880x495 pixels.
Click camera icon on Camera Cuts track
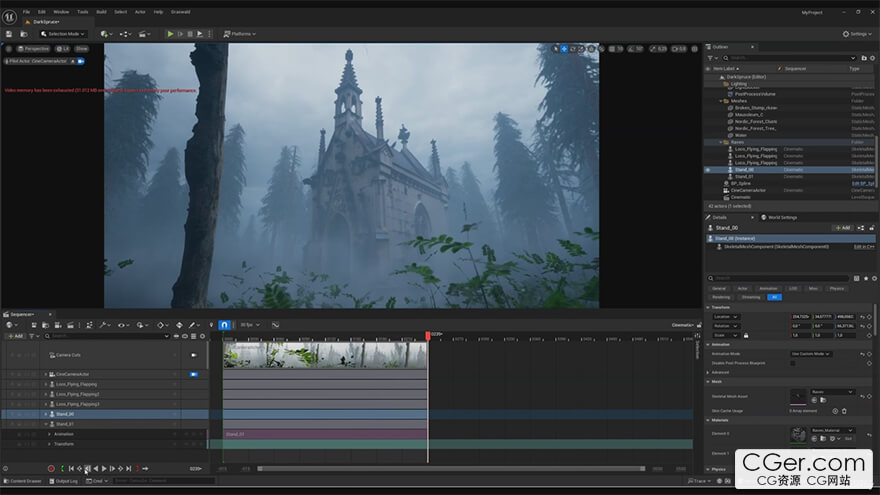point(194,355)
